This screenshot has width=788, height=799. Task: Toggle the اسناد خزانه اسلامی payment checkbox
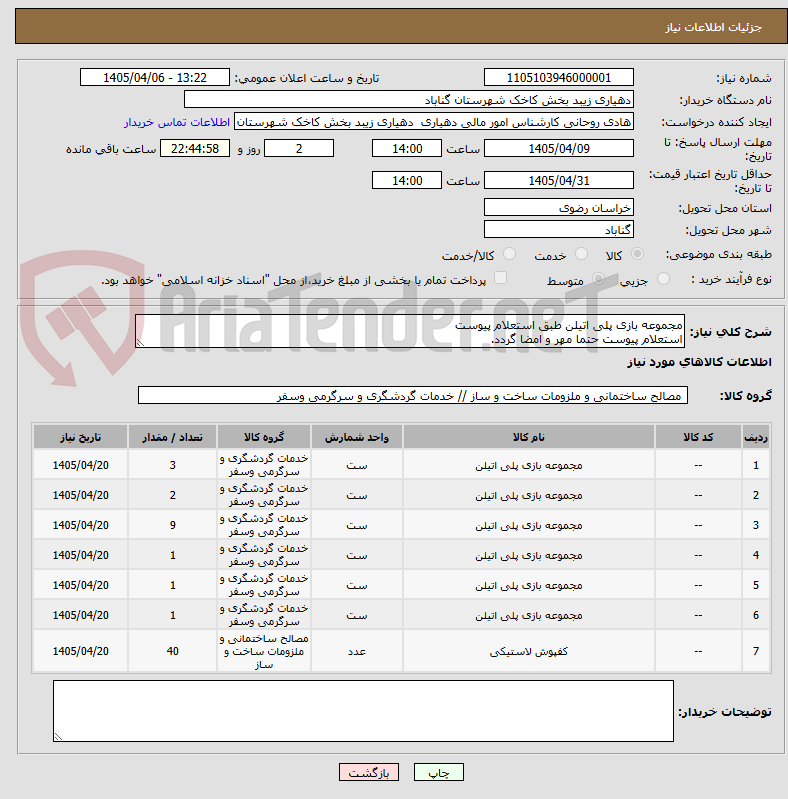tap(501, 278)
